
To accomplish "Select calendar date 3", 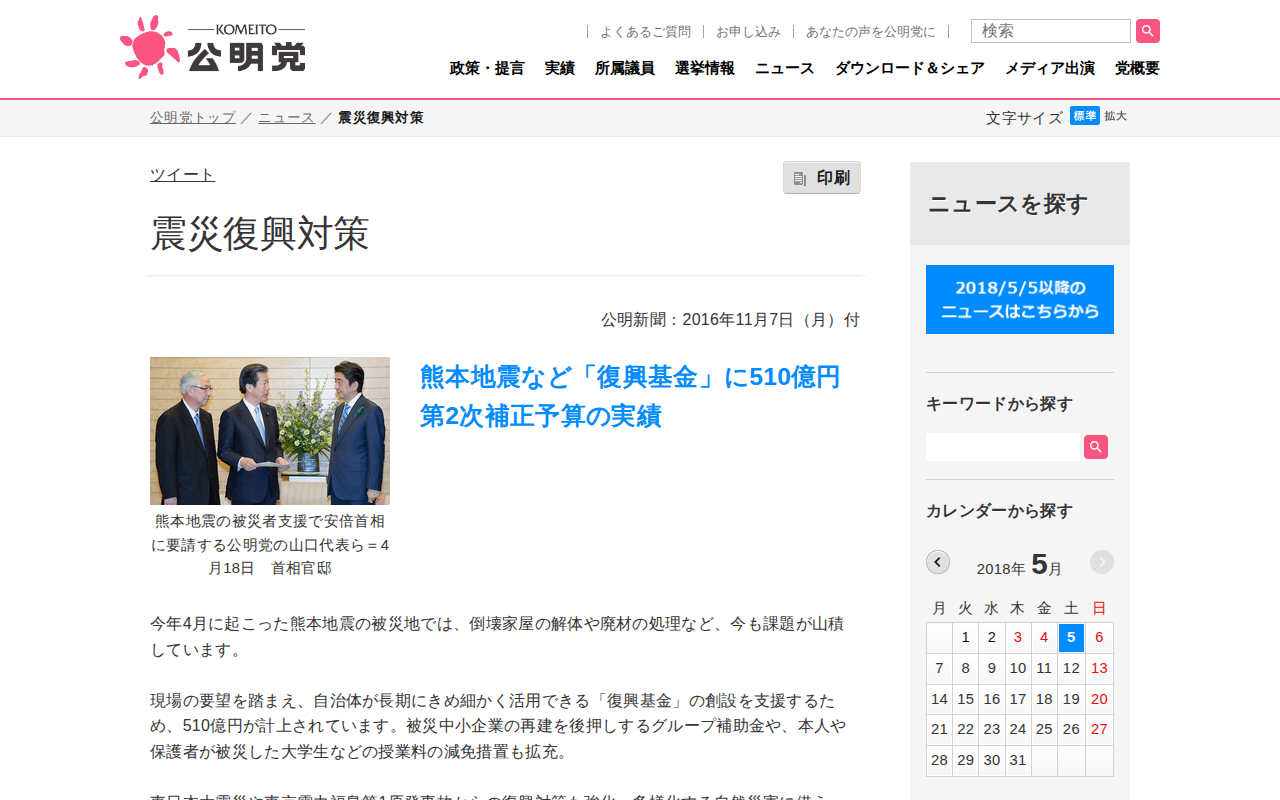I will pos(1018,637).
